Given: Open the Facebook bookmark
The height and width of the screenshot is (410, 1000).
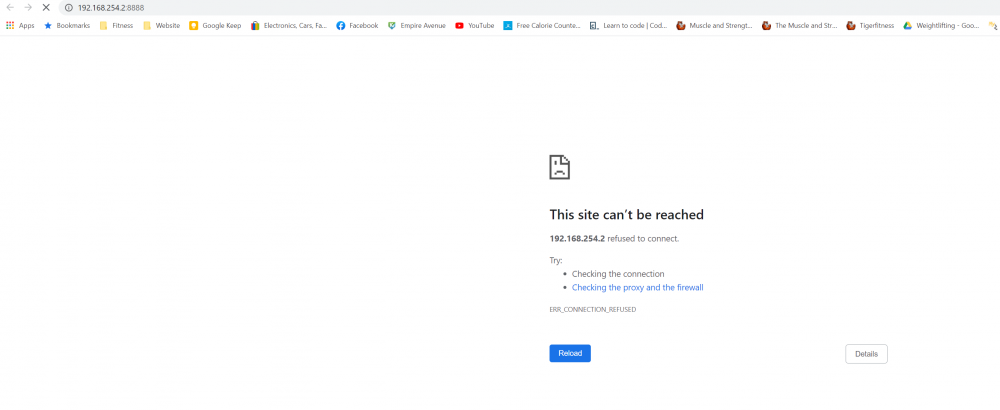Looking at the screenshot, I should (357, 26).
